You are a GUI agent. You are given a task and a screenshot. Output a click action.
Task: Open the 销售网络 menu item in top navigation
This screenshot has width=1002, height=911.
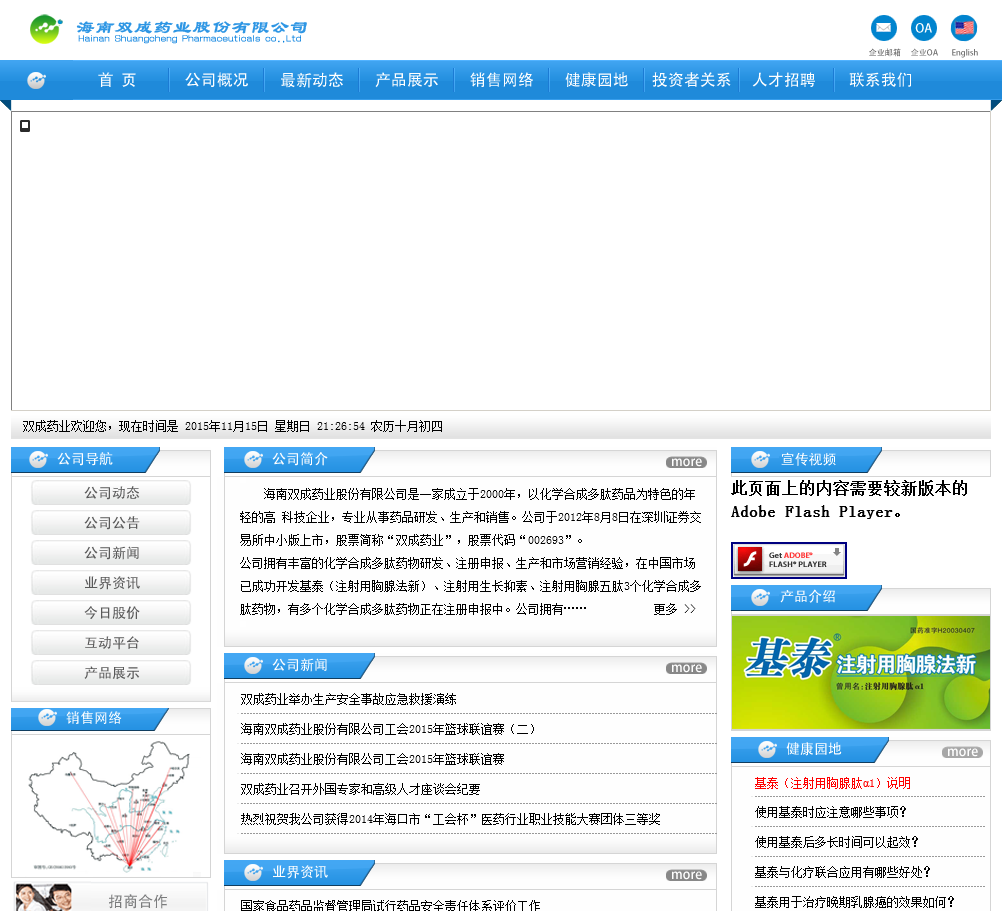pyautogui.click(x=502, y=80)
